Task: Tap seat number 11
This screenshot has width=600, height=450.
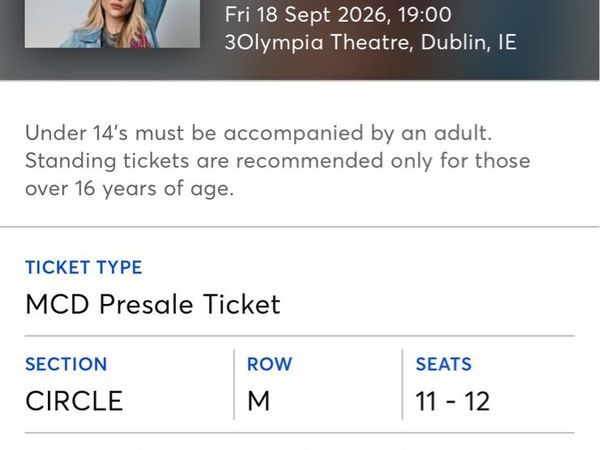Action: click(427, 401)
